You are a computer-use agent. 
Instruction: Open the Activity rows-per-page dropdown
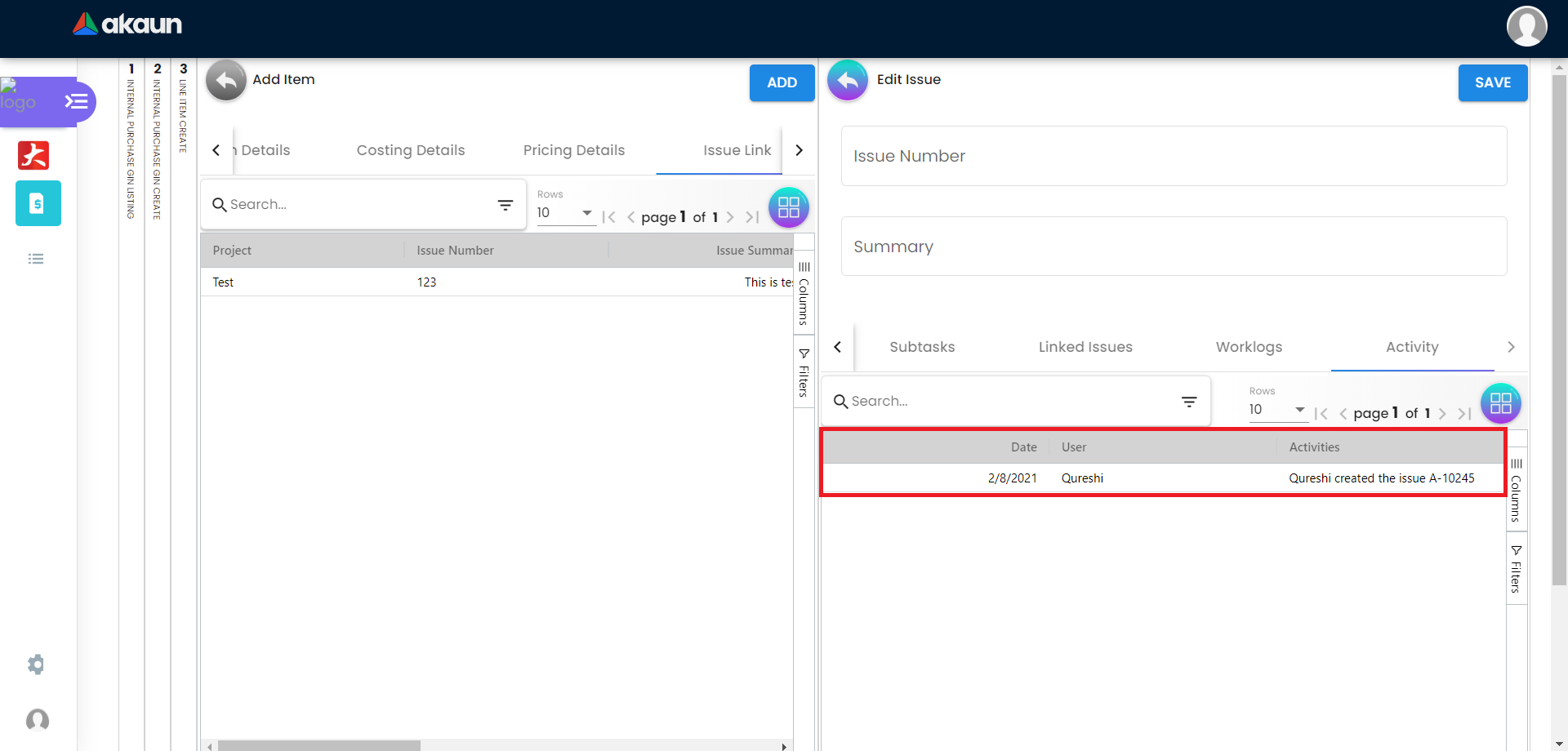click(1278, 410)
